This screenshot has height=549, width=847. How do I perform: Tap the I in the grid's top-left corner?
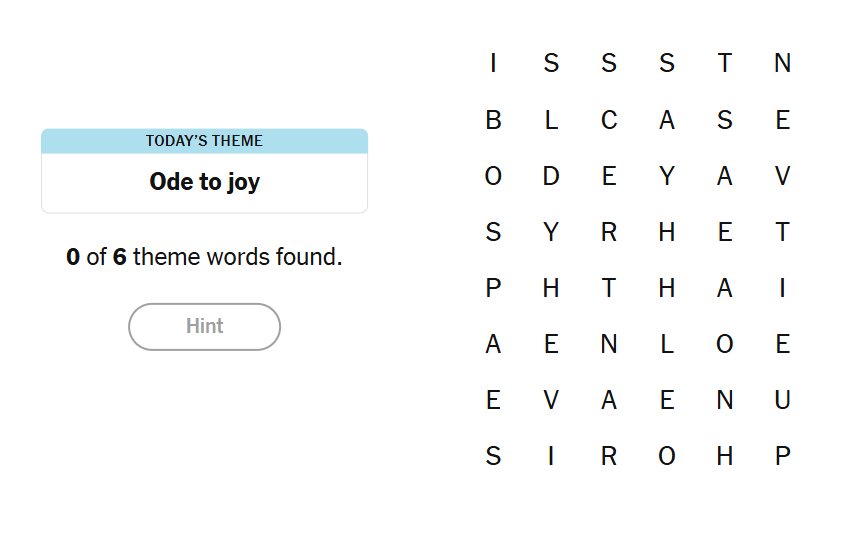pyautogui.click(x=493, y=64)
